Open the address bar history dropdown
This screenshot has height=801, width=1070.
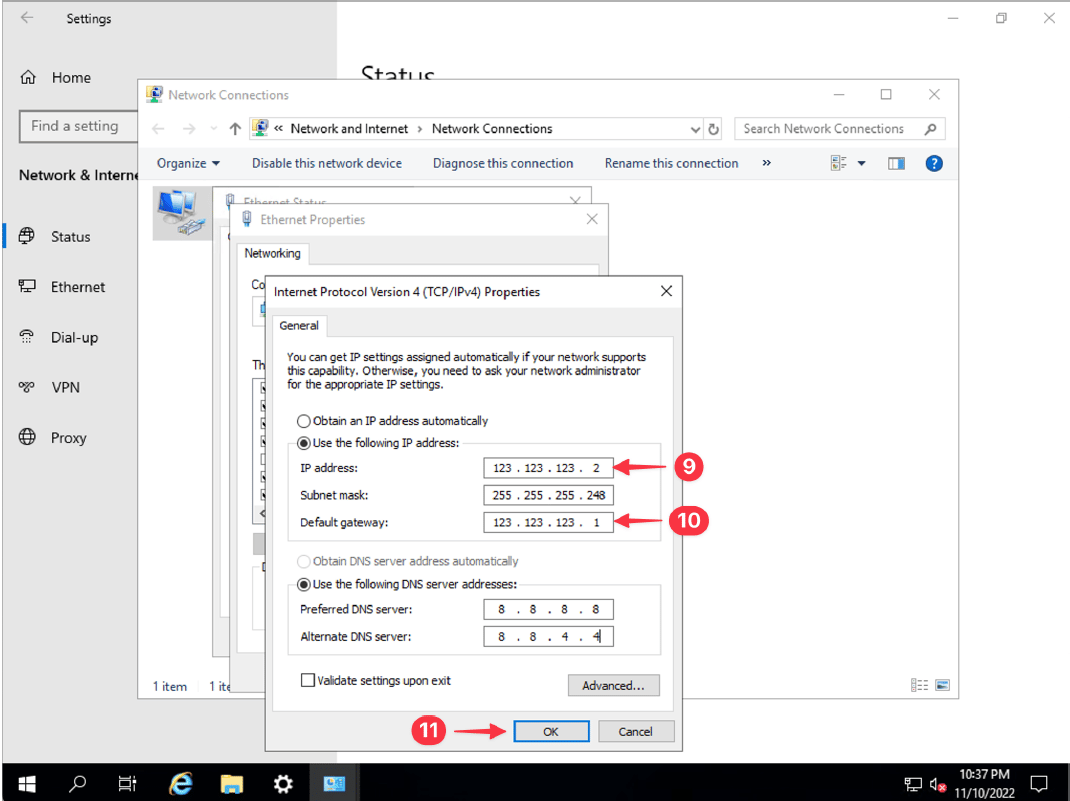(696, 129)
